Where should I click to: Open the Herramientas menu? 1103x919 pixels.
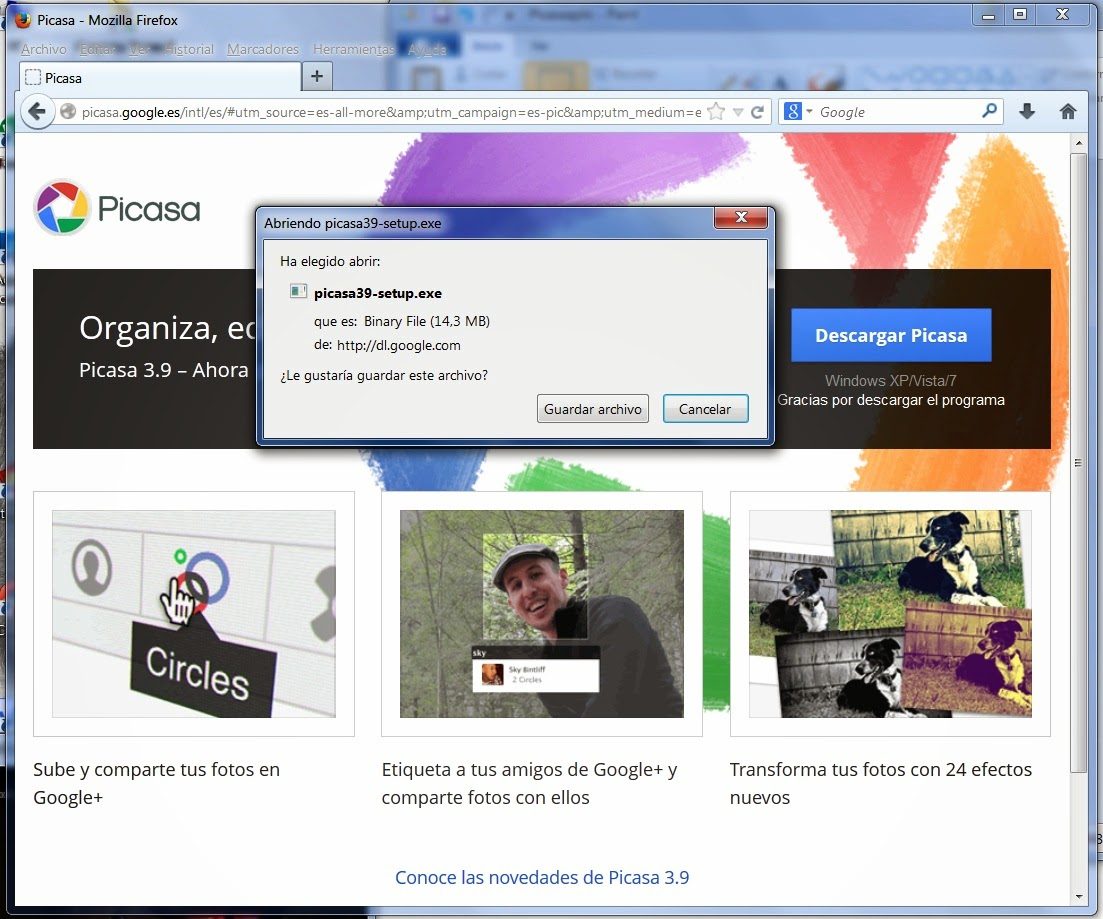353,49
